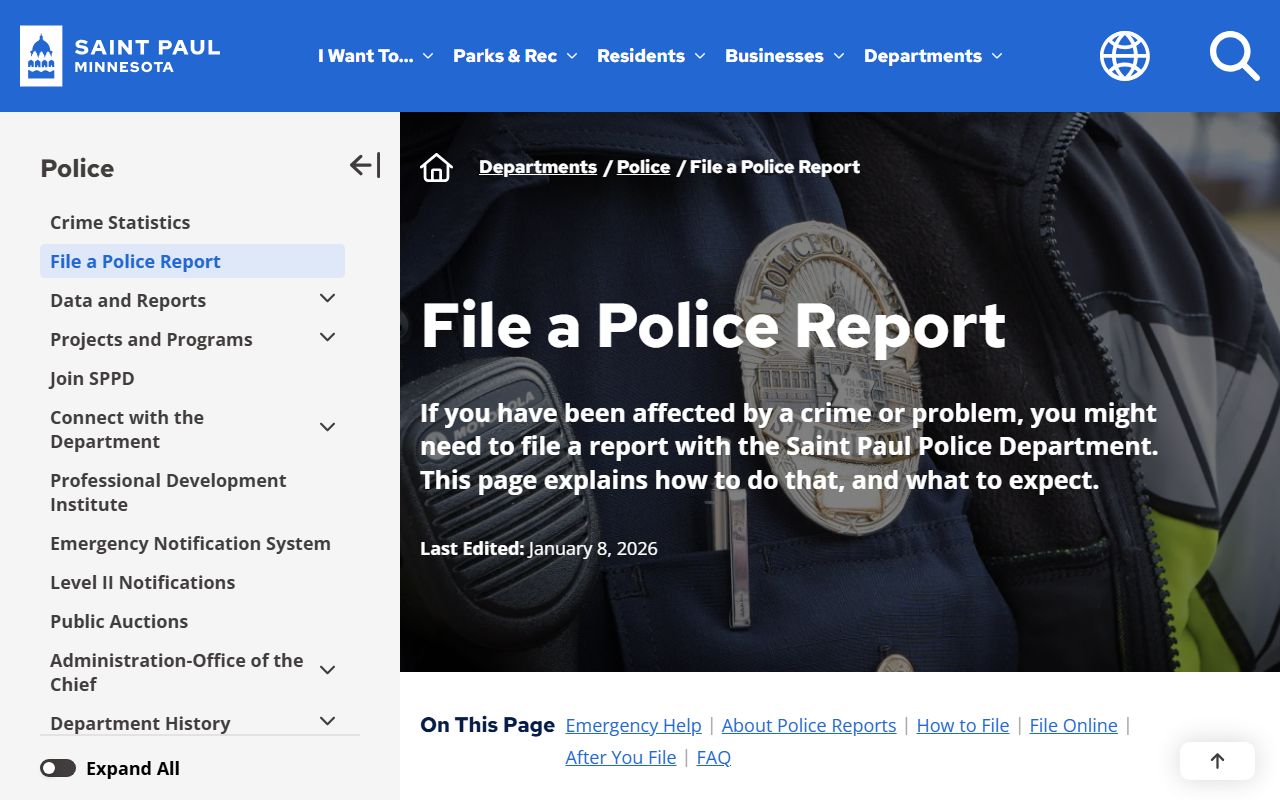Go to home via breadcrumb house icon
This screenshot has height=800, width=1280.
[436, 168]
